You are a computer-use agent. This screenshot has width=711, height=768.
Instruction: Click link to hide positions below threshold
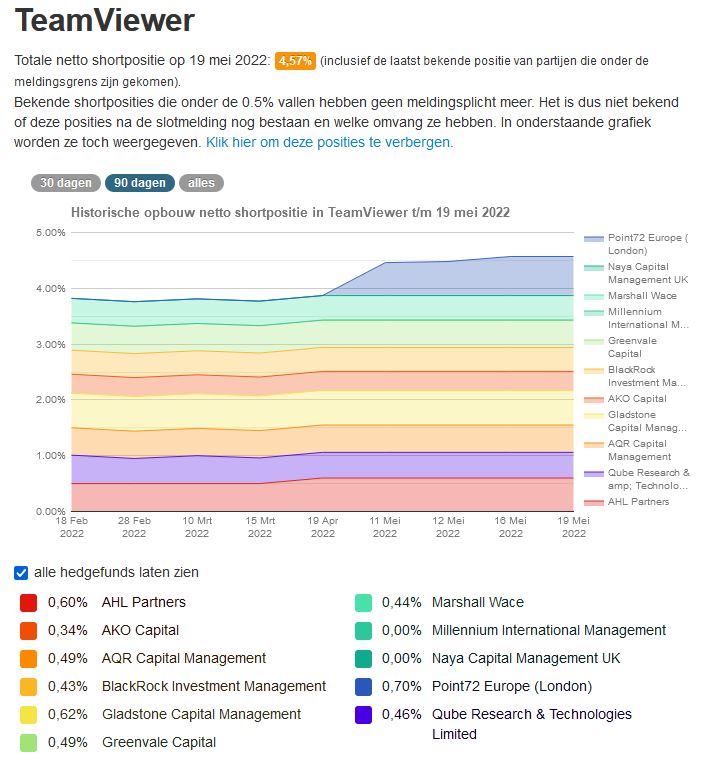point(329,142)
